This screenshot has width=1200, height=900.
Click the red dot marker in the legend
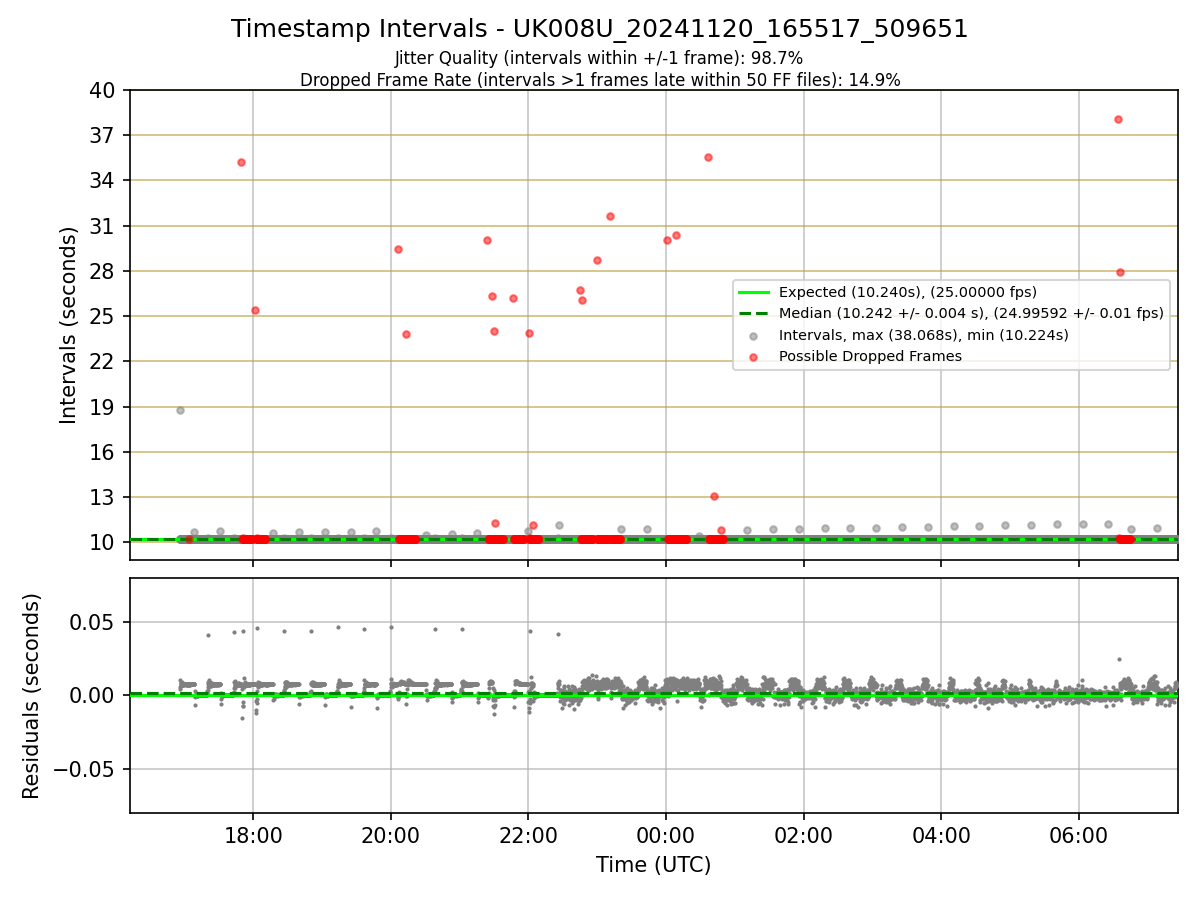754,357
